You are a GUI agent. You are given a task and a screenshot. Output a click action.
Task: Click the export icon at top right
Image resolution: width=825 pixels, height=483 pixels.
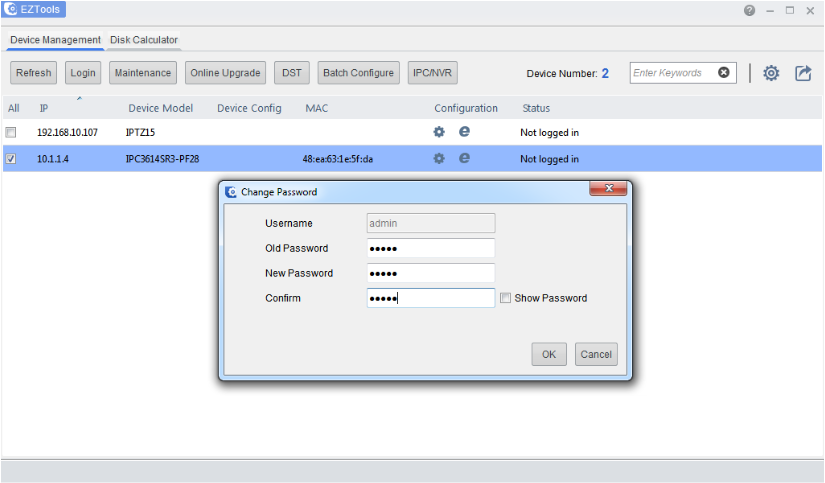[803, 73]
